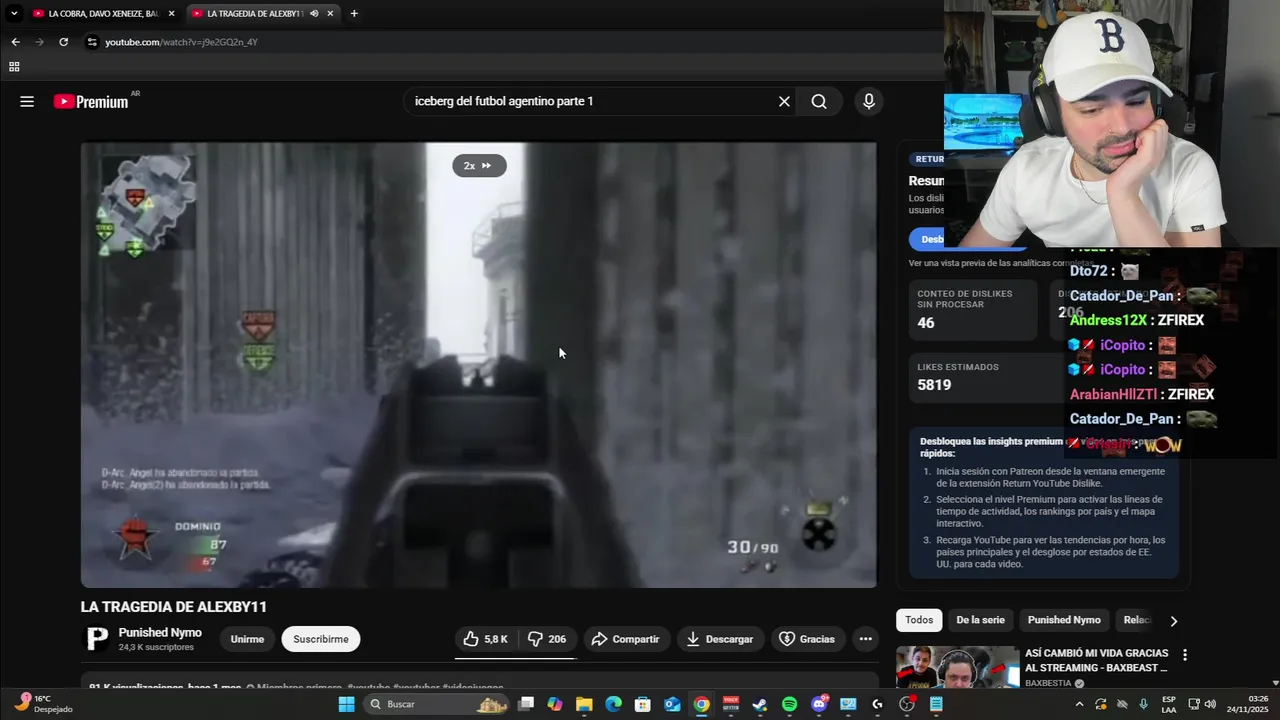
Task: Open 'Así cambió mi vida' video title
Action: pos(1096,660)
